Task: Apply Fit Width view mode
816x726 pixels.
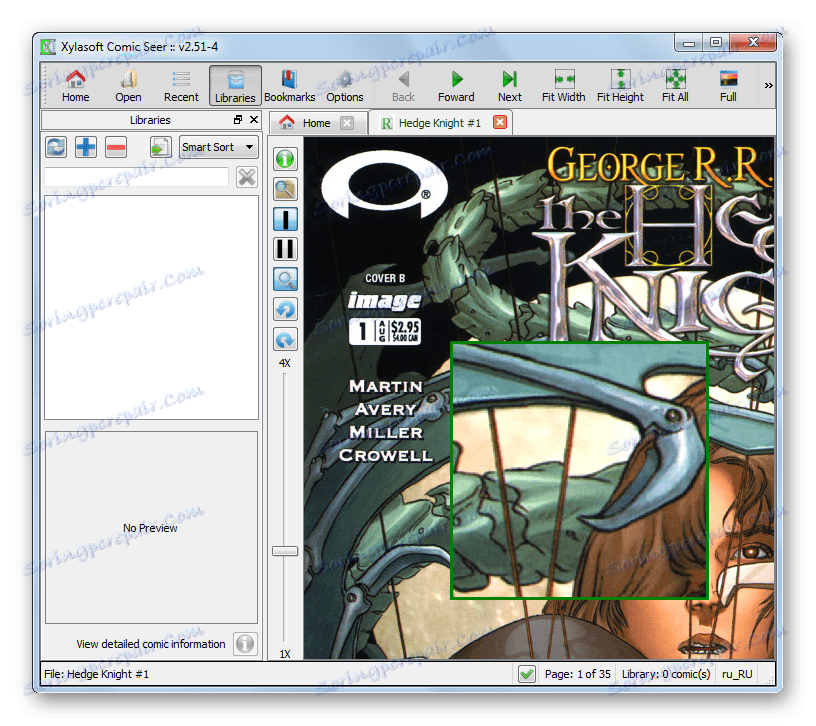Action: [564, 86]
